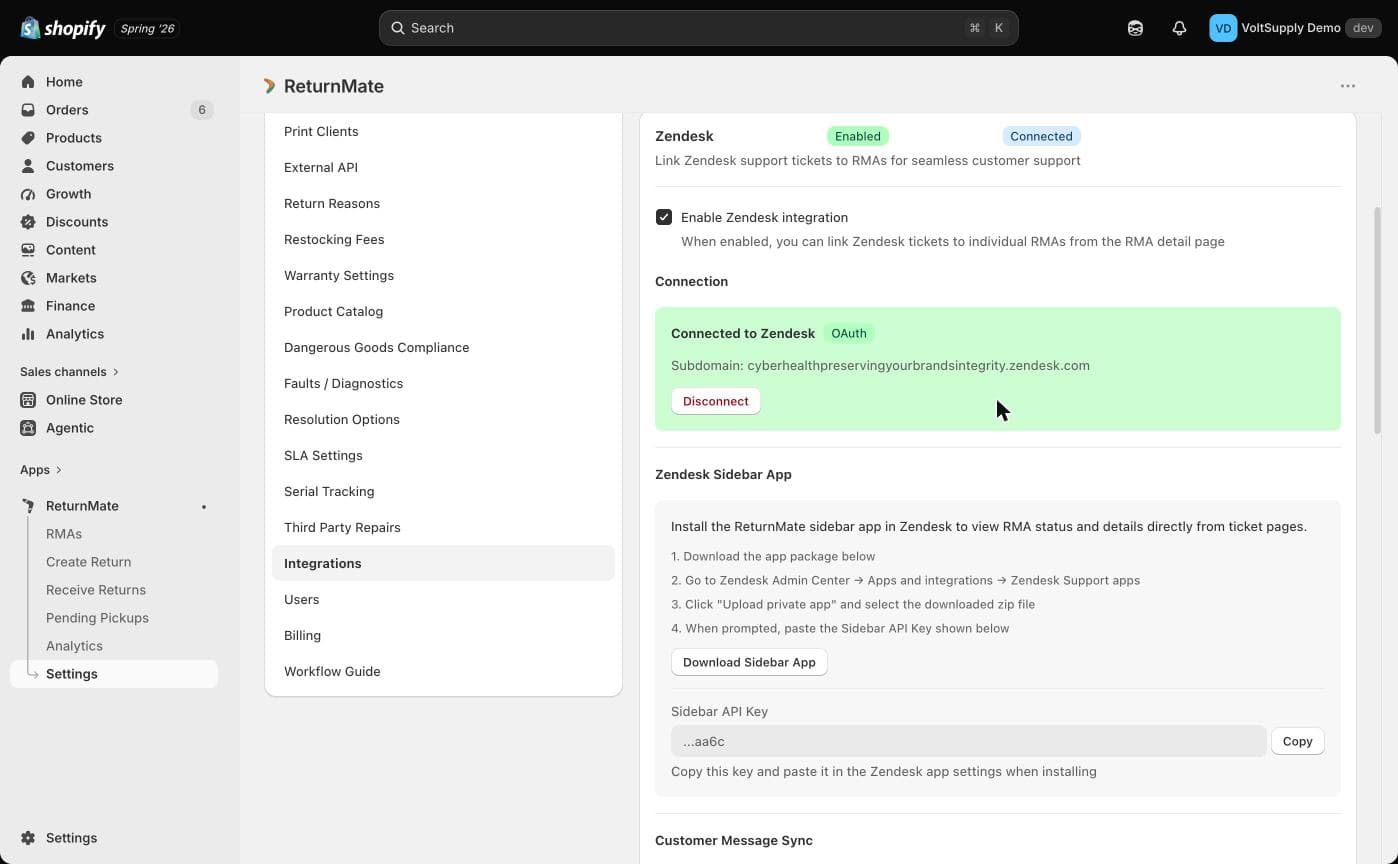Click the Discounts icon in sidebar

point(28,222)
